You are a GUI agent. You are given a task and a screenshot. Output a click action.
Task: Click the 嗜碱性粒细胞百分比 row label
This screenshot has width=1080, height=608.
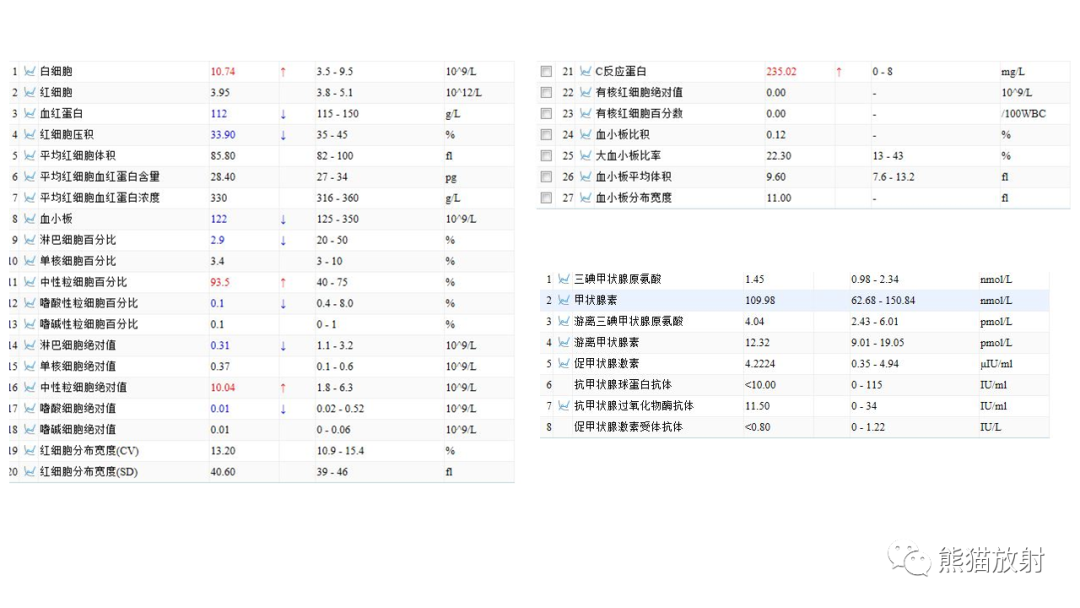[89, 324]
